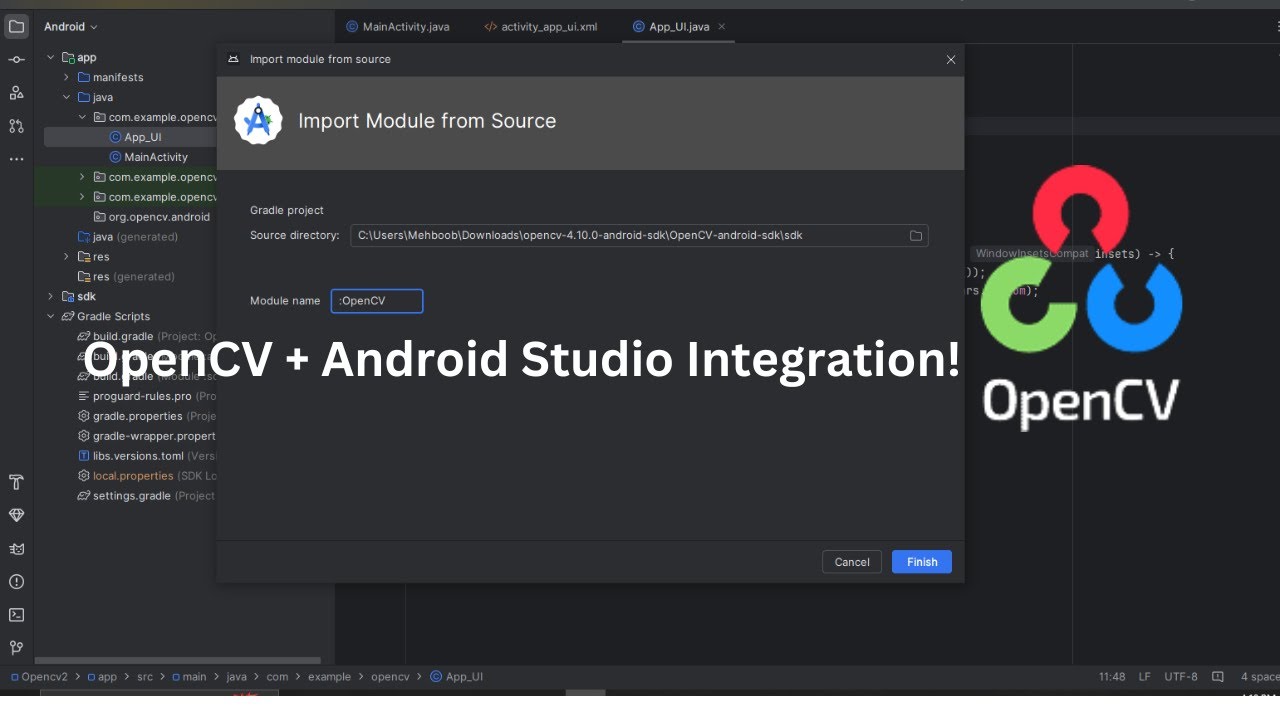
Task: Select the org.opencv.android package
Action: pos(151,217)
